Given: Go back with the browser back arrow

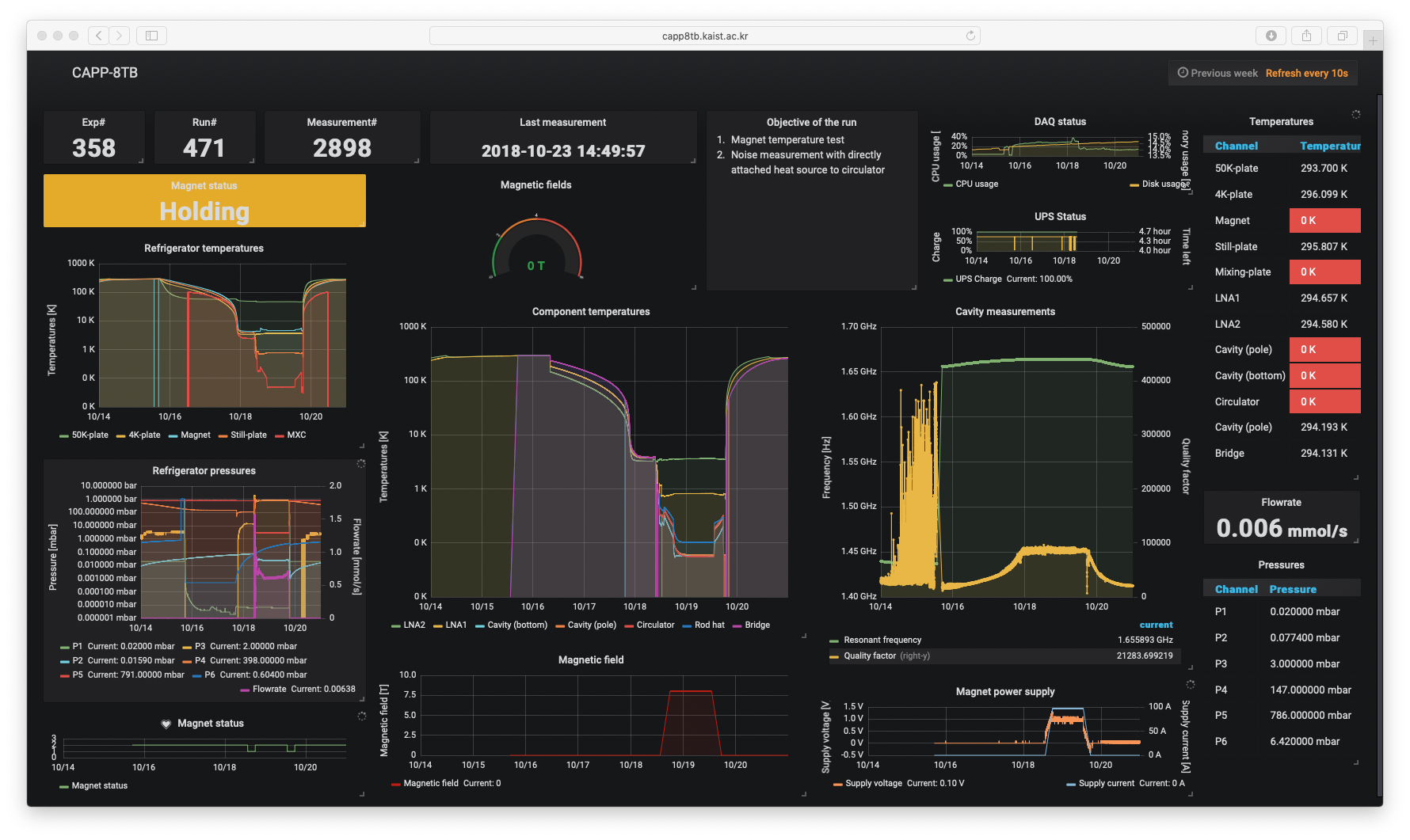Looking at the screenshot, I should click(x=98, y=36).
